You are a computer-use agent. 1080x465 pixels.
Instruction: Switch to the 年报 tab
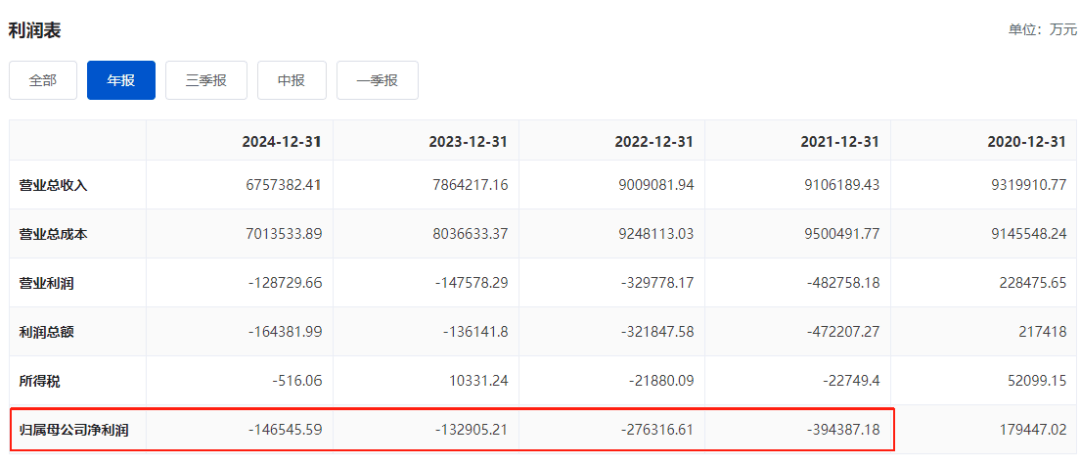point(121,81)
